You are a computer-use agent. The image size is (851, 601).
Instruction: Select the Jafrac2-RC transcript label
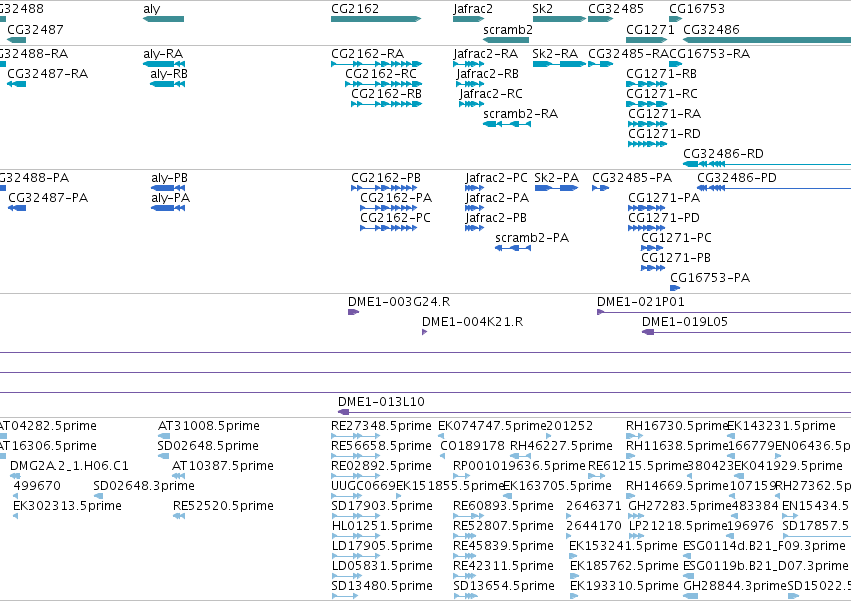[x=491, y=93]
